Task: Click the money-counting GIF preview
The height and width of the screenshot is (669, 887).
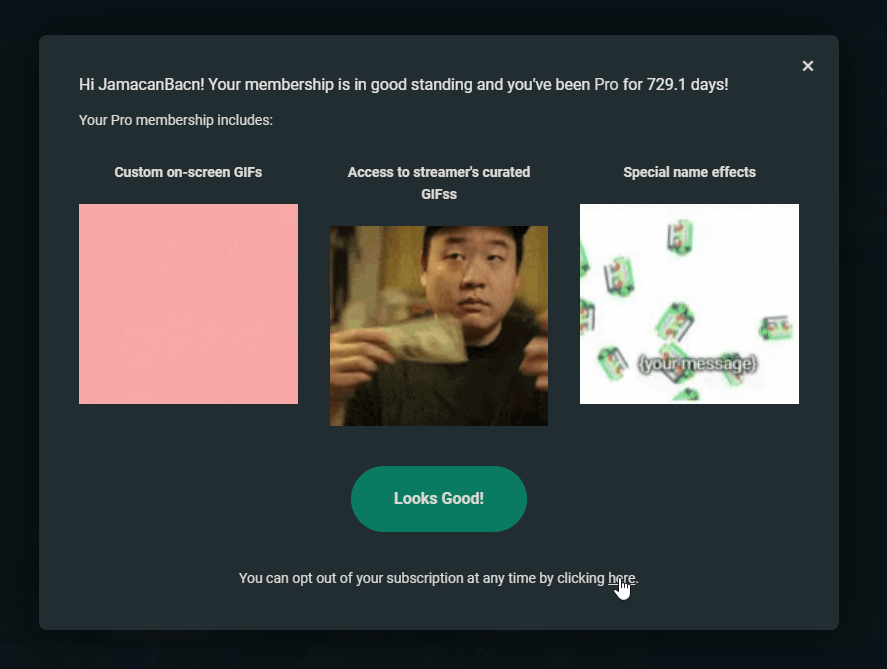Action: click(x=439, y=325)
